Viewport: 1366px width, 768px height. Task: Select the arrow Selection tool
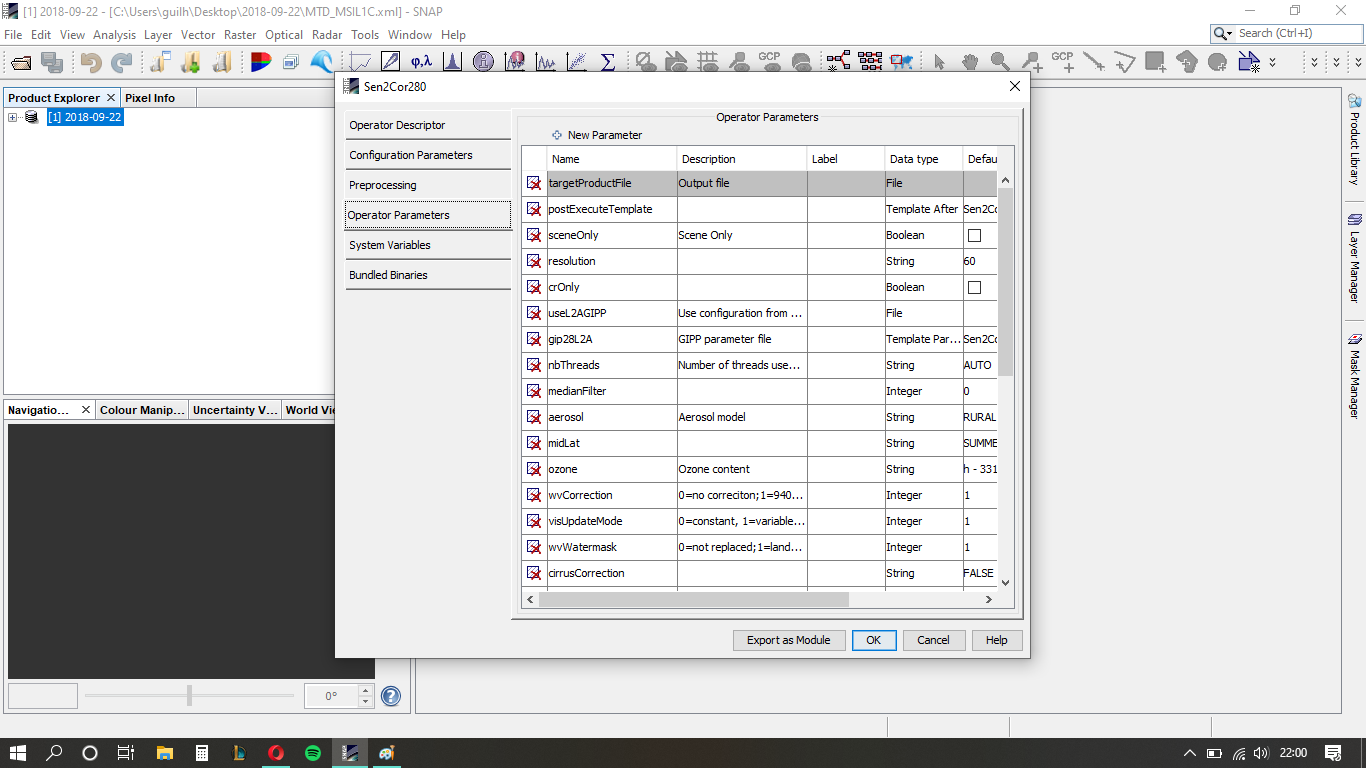tap(939, 62)
